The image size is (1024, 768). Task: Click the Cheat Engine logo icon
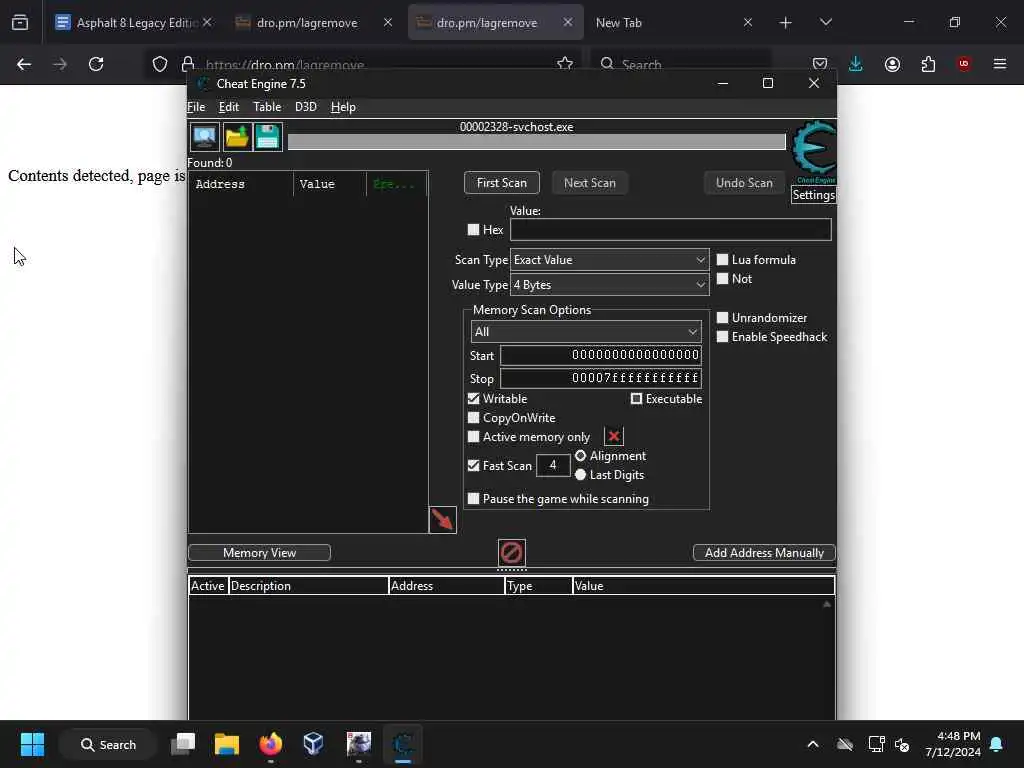814,152
